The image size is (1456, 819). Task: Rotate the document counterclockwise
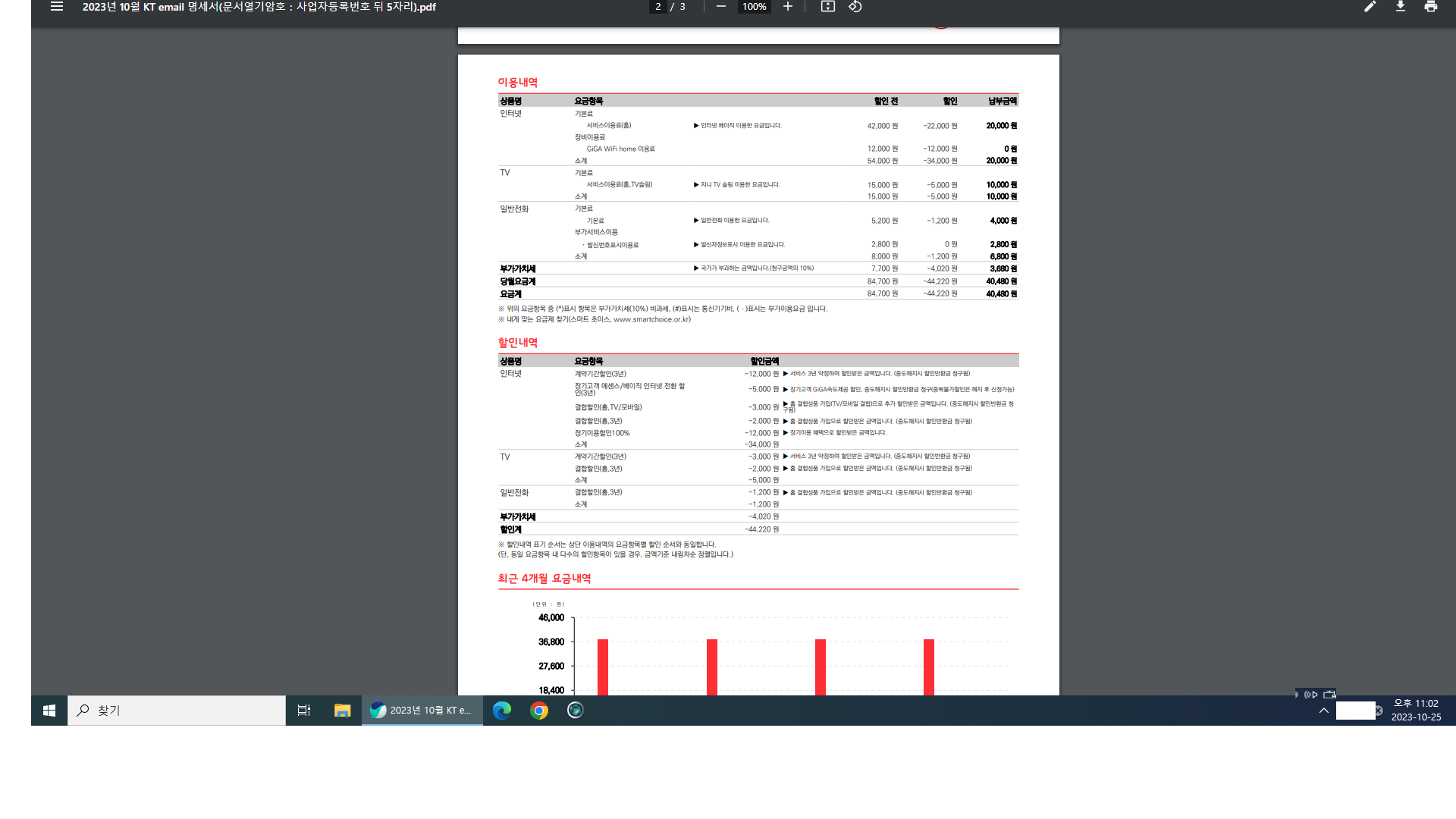tap(855, 7)
